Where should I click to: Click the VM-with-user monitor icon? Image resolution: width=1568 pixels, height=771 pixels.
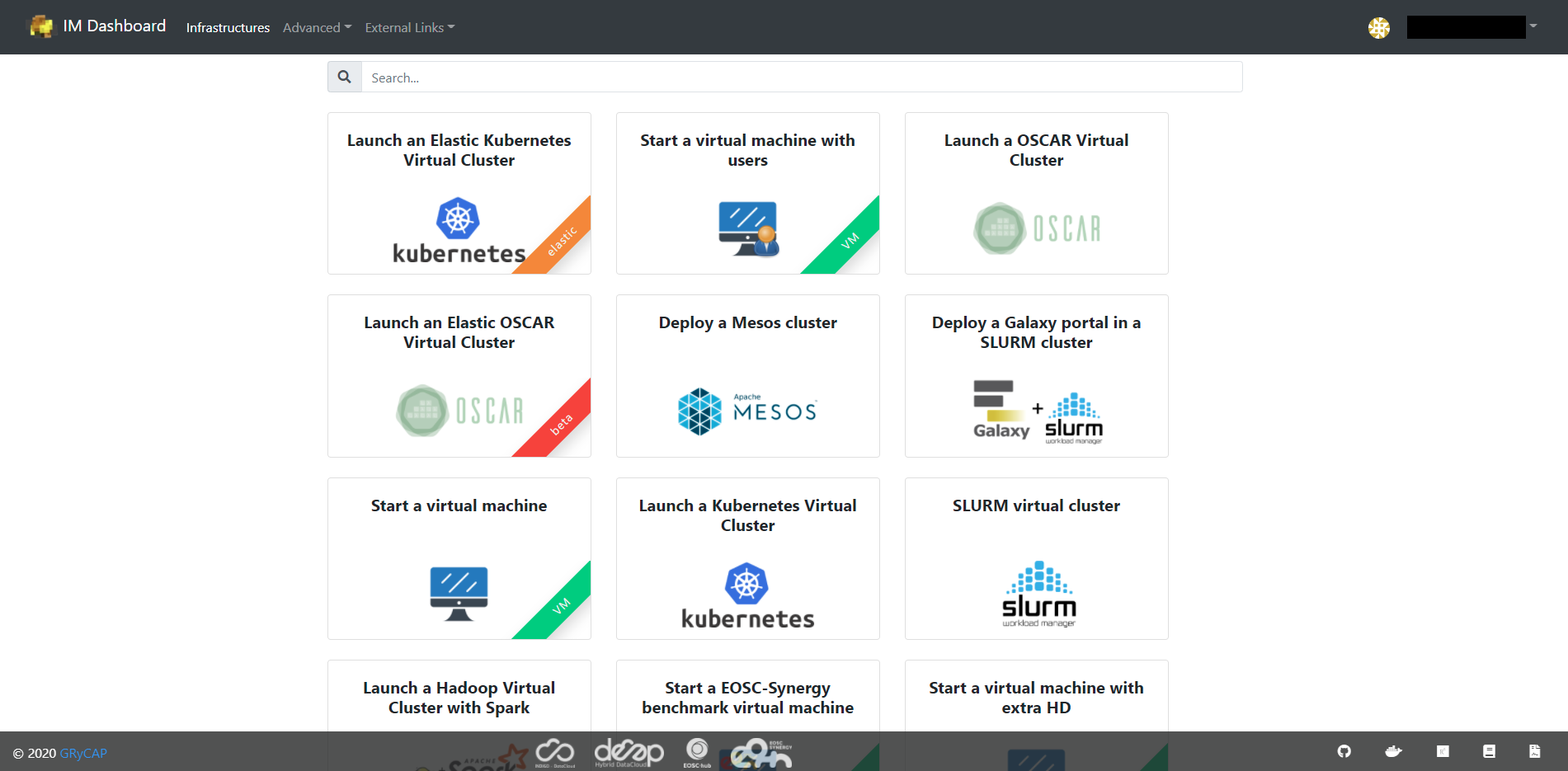point(748,228)
